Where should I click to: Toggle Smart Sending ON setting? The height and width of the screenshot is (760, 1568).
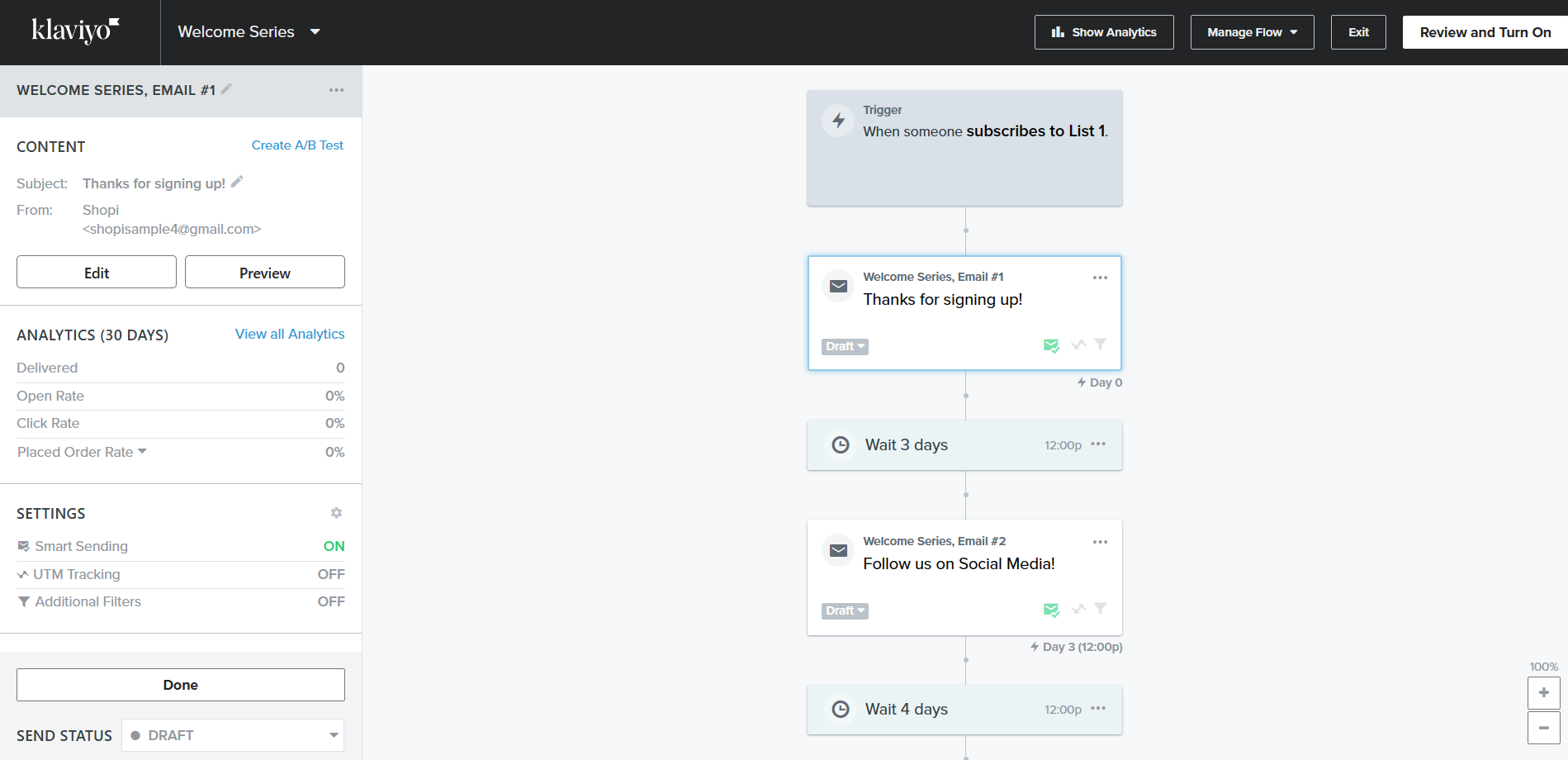(x=334, y=546)
